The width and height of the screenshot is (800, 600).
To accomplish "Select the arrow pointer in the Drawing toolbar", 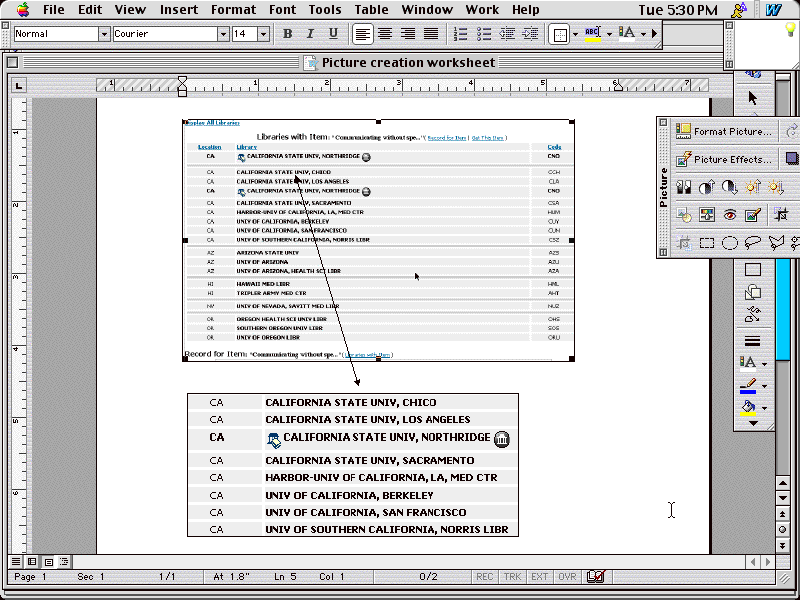I will tap(753, 97).
